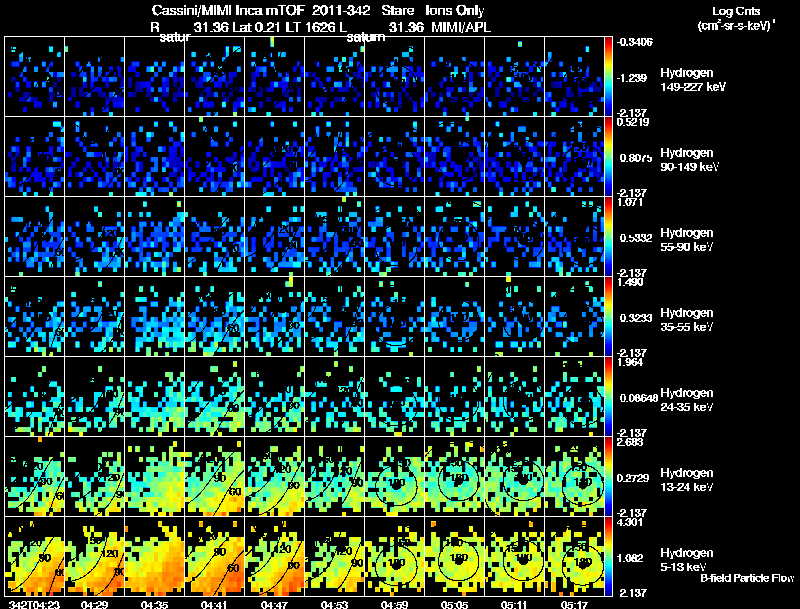Click the 'Hydrogen 24-35 keV' row label
Viewport: 800px width, 609px height.
click(x=687, y=400)
